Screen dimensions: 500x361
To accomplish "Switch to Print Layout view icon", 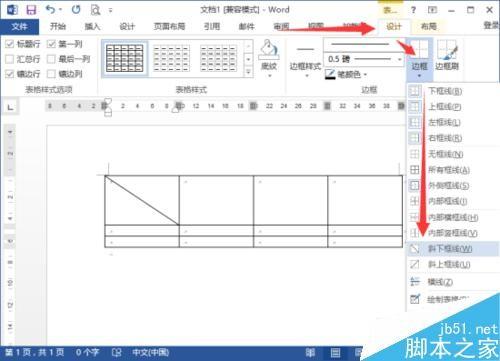I will (x=335, y=352).
